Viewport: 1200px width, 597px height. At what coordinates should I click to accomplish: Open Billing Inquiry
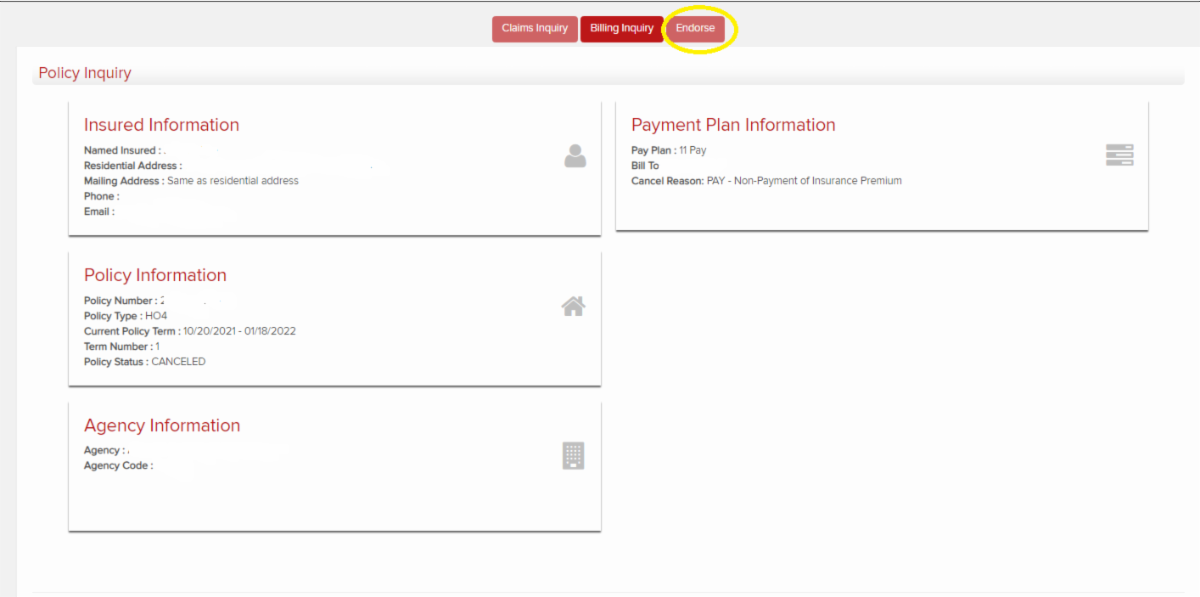point(621,28)
